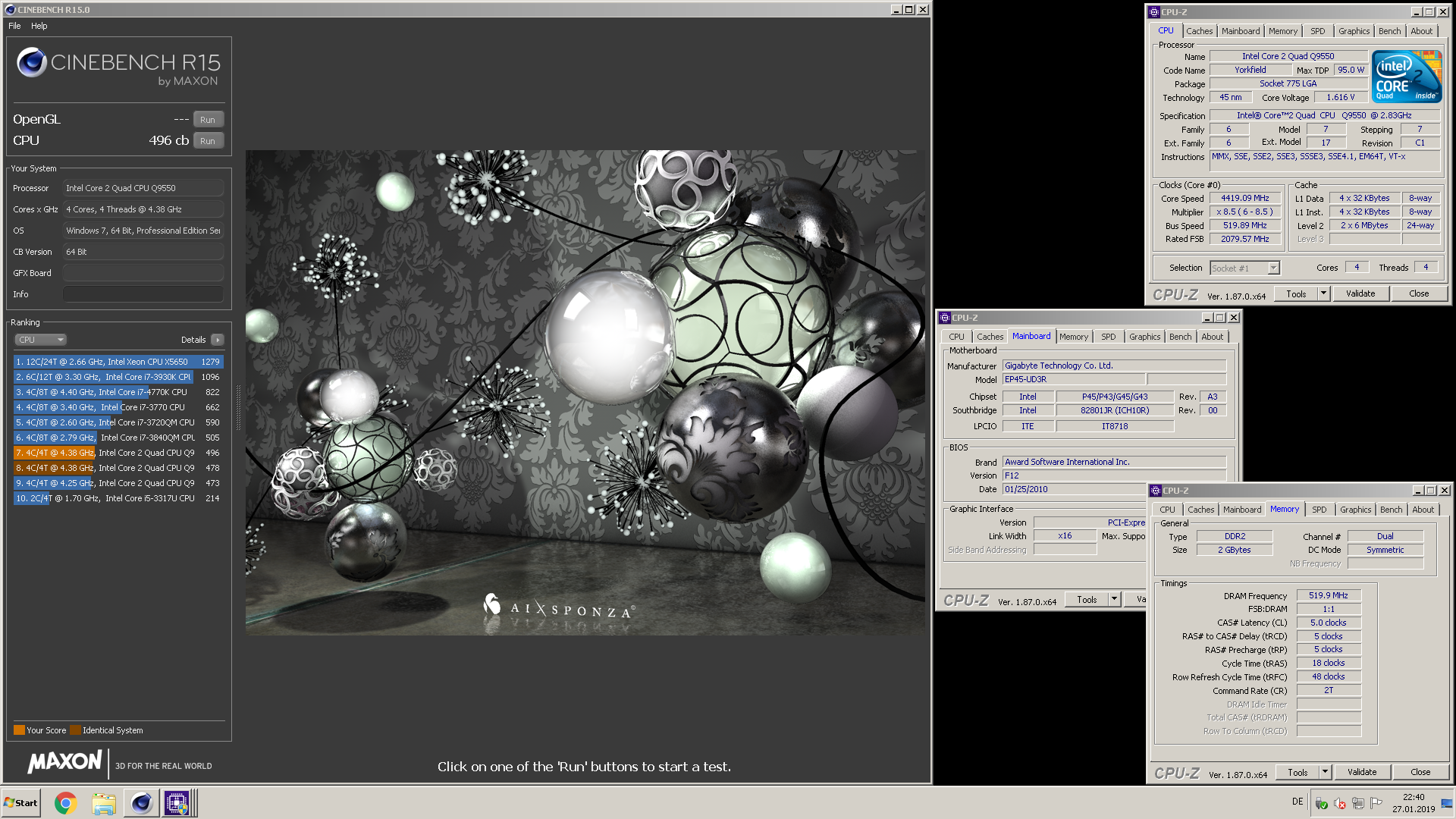Switch to Caches tab in top CPU-Z window
Image resolution: width=1456 pixels, height=819 pixels.
[1199, 31]
